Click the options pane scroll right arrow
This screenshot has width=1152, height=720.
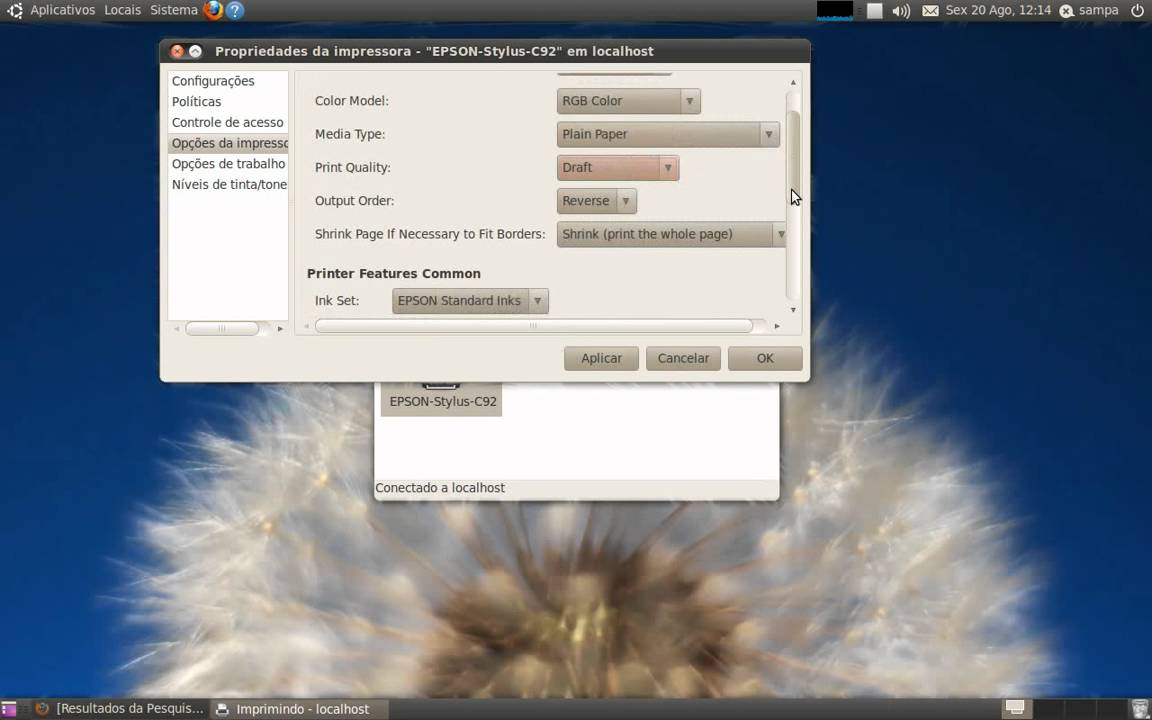coord(777,325)
